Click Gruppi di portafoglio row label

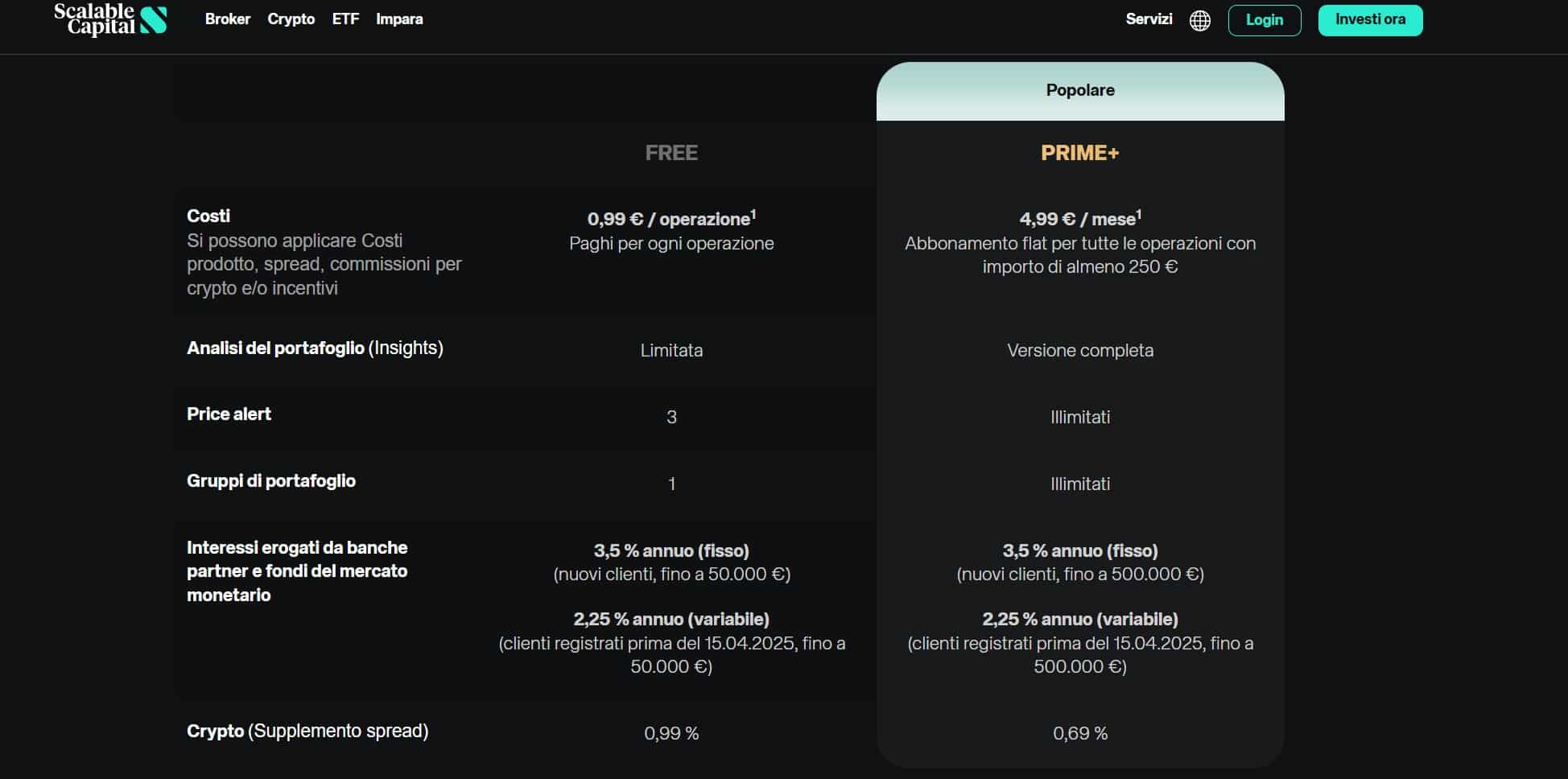tap(271, 481)
